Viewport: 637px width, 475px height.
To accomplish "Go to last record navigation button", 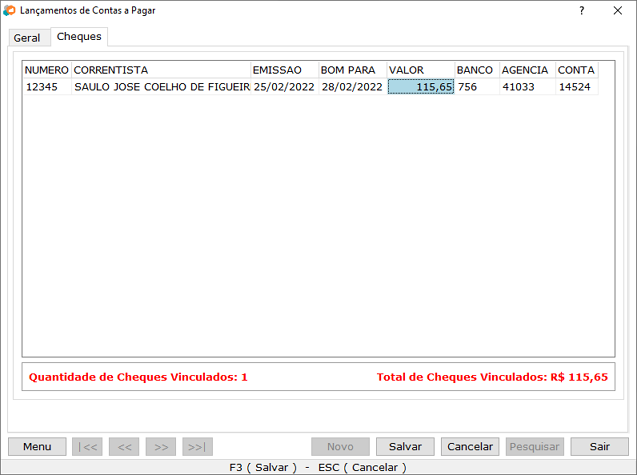I will pyautogui.click(x=198, y=447).
